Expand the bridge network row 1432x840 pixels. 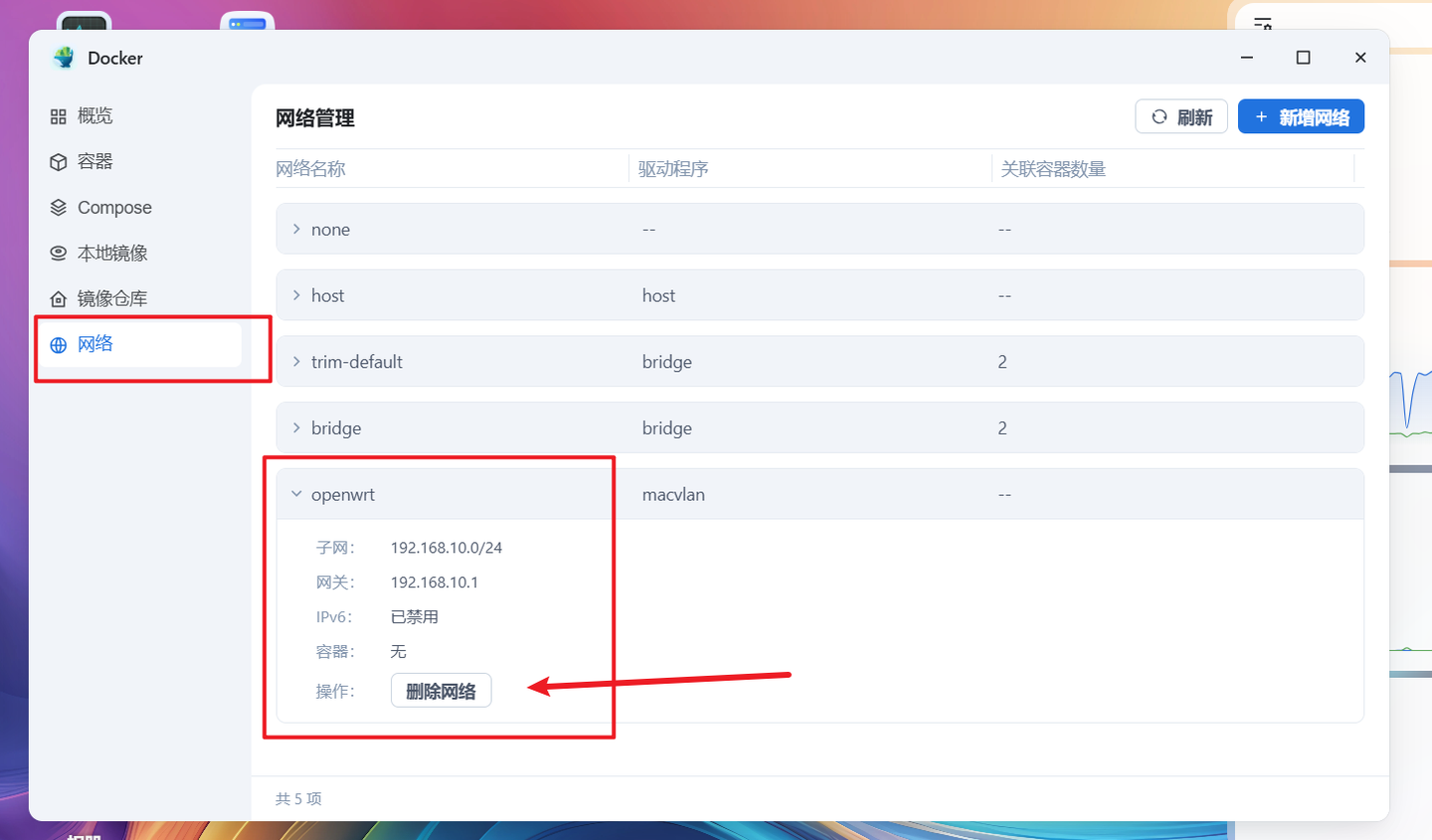point(295,427)
